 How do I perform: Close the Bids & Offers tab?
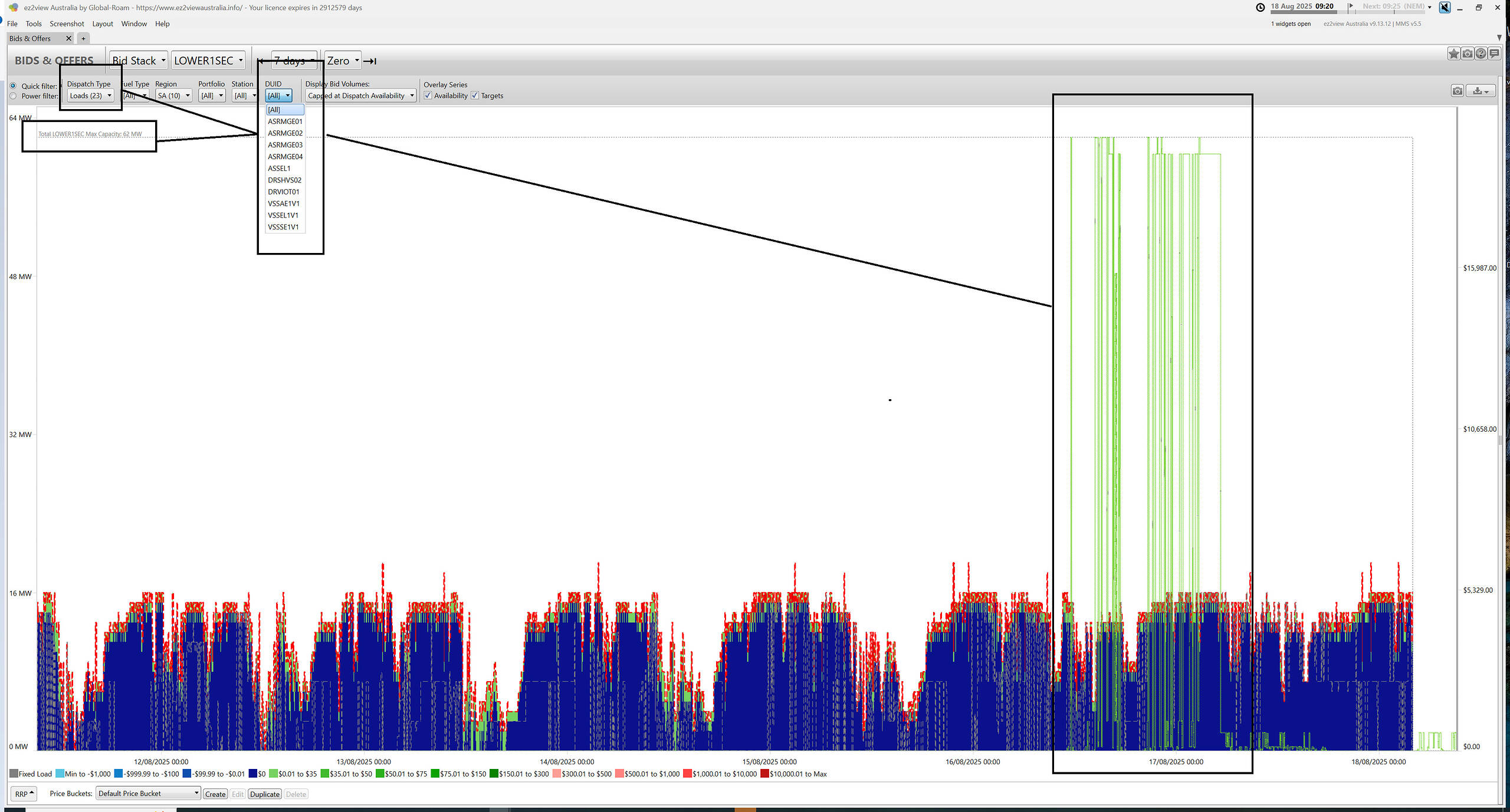click(68, 38)
